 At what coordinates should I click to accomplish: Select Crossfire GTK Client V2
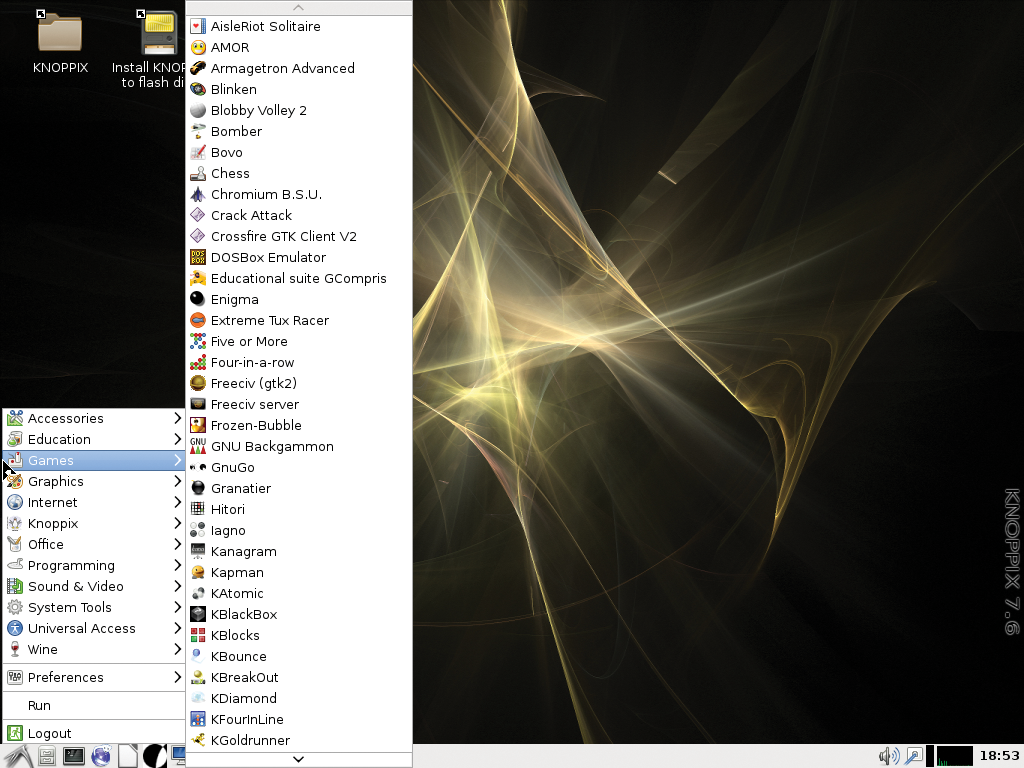(299, 236)
